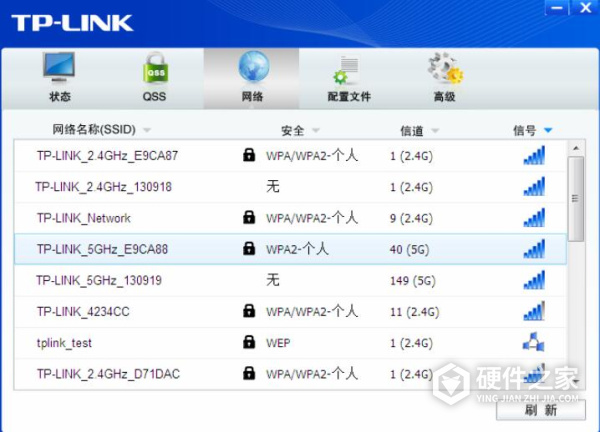The image size is (600, 432).
Task: Click channel 149 (5G) cell
Action: [413, 281]
